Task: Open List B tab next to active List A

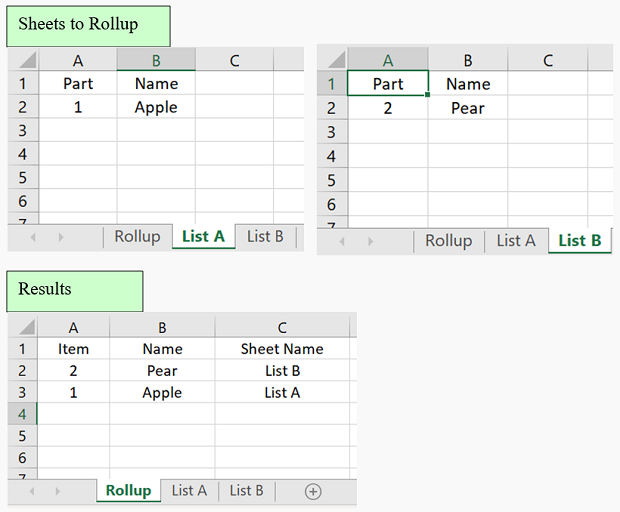Action: [x=265, y=237]
